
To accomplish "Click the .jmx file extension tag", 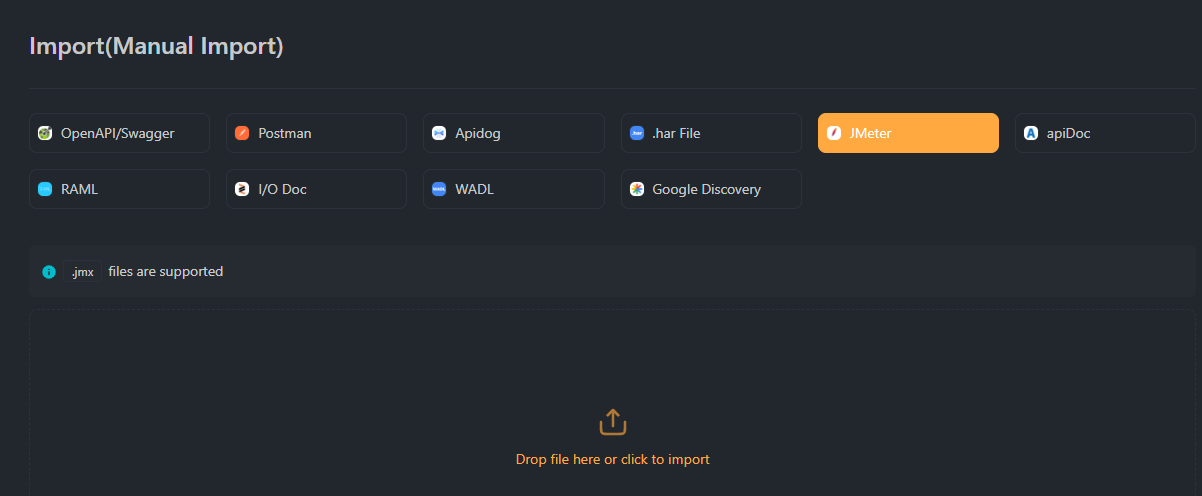I will click(83, 272).
